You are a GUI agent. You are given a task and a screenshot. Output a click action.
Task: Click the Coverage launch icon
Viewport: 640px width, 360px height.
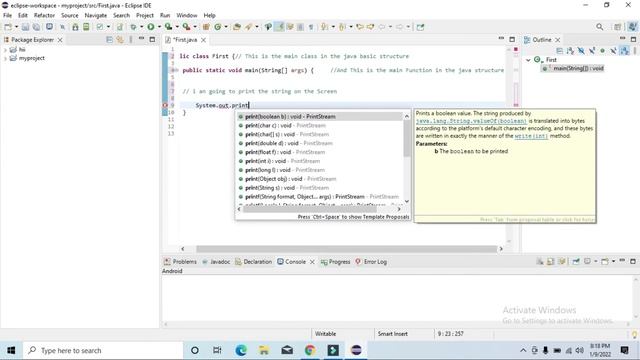(168, 27)
